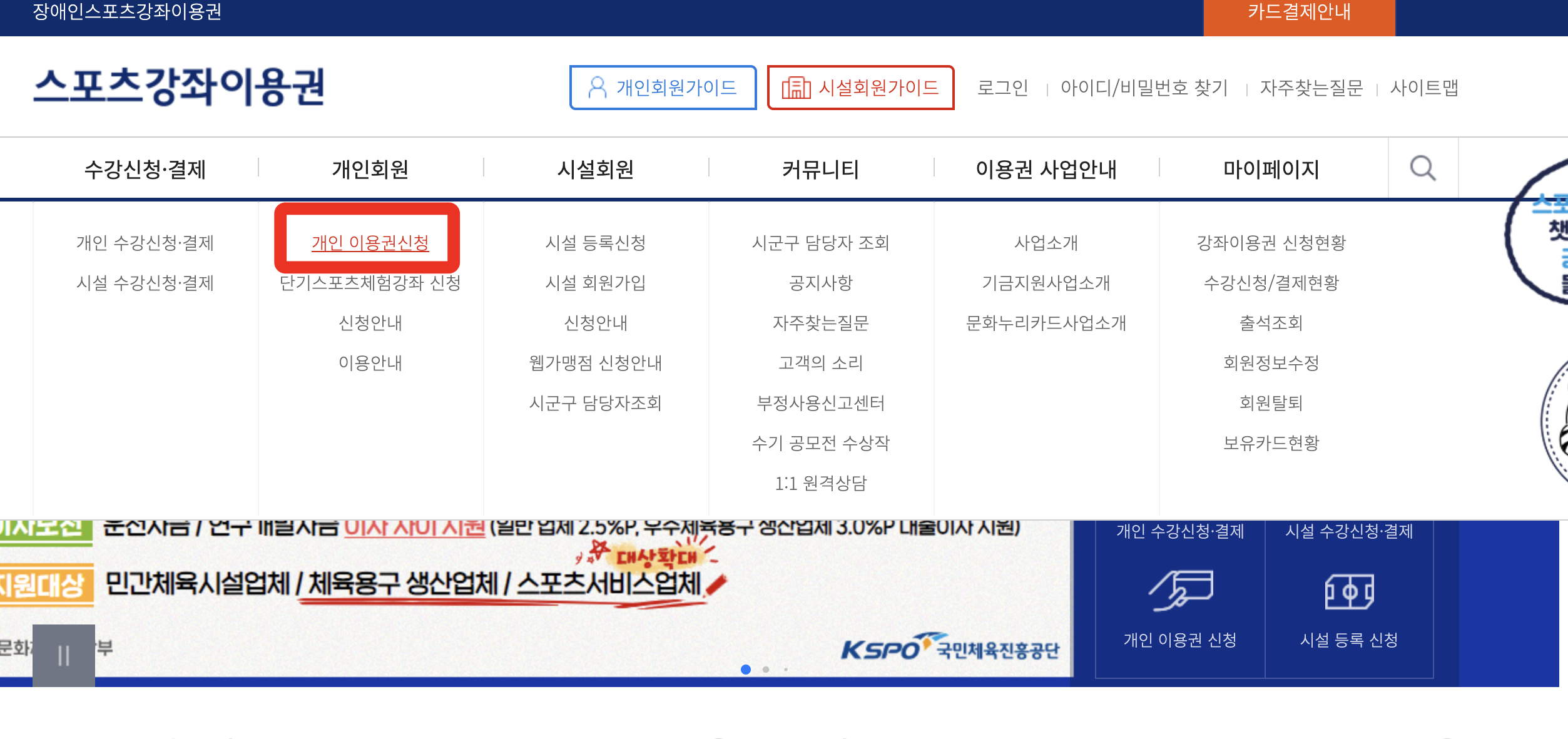Click the 스포츠강좌이용권 site logo

180,86
